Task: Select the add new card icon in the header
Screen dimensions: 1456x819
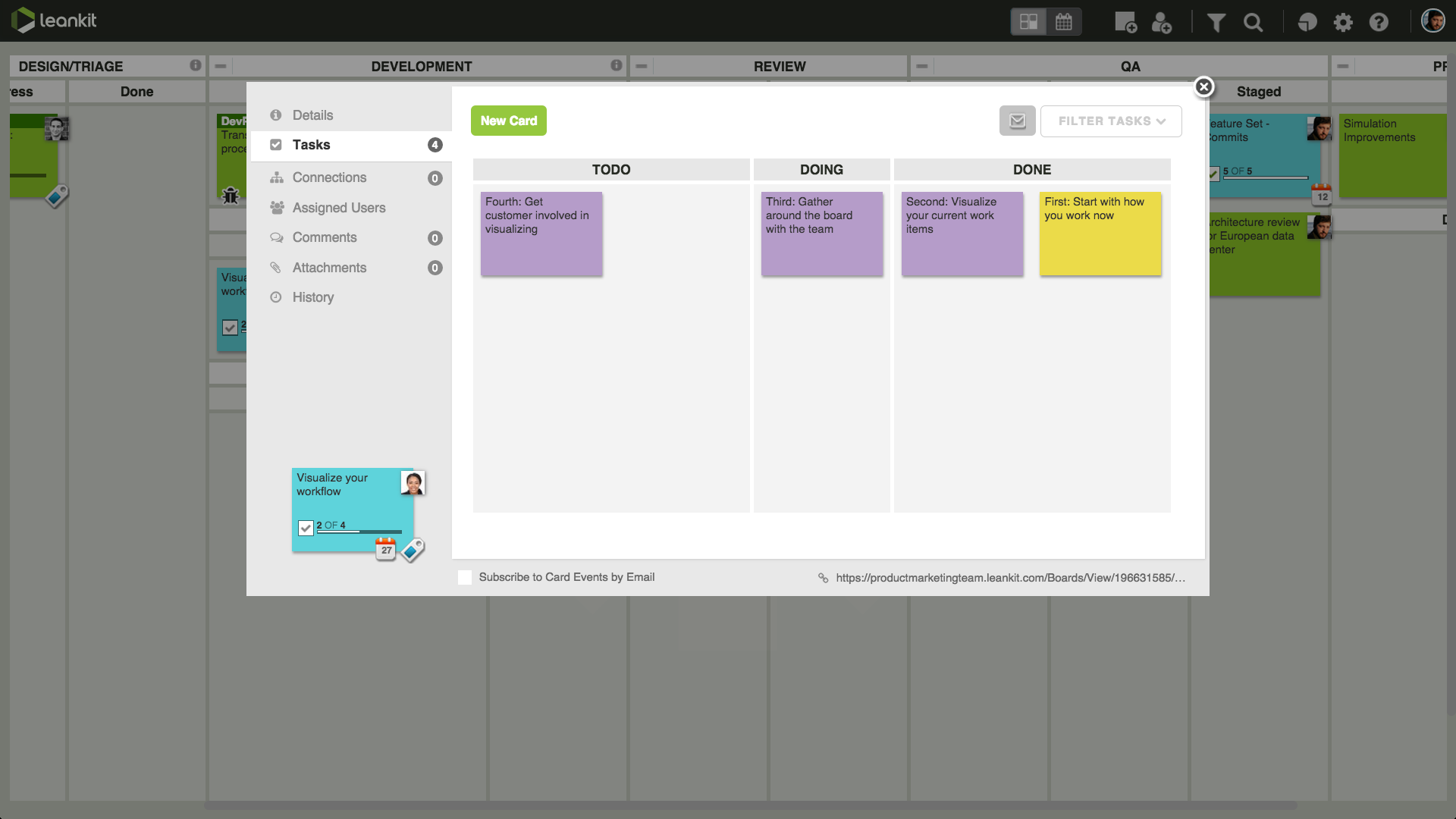Action: (x=1125, y=22)
